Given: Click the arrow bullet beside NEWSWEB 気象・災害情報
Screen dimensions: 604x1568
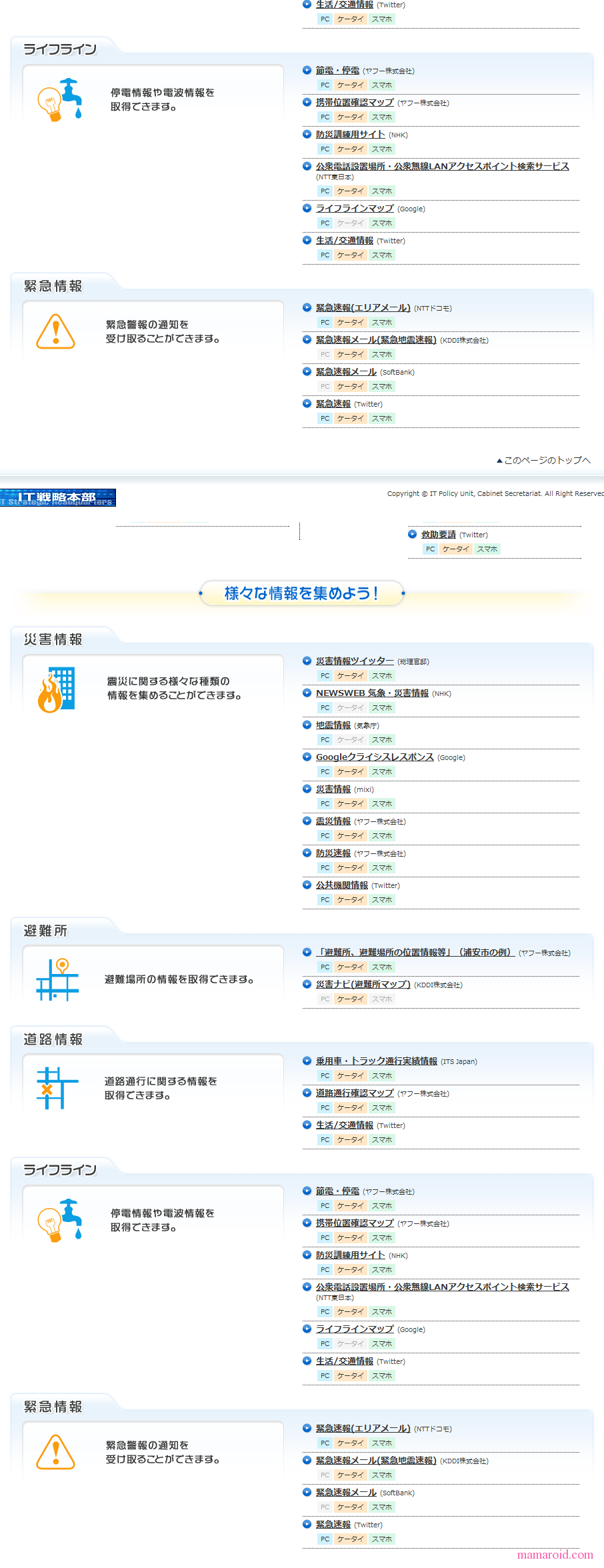Looking at the screenshot, I should pos(307,693).
